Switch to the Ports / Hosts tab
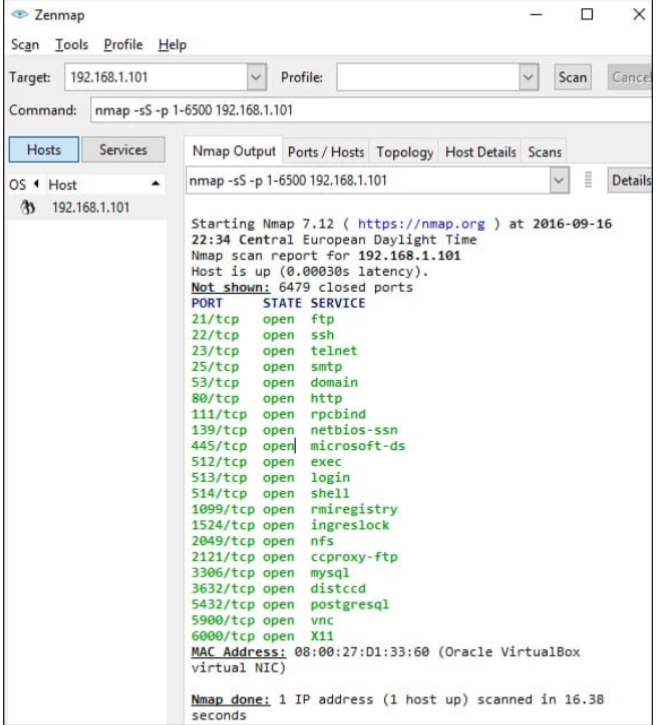 [x=325, y=152]
